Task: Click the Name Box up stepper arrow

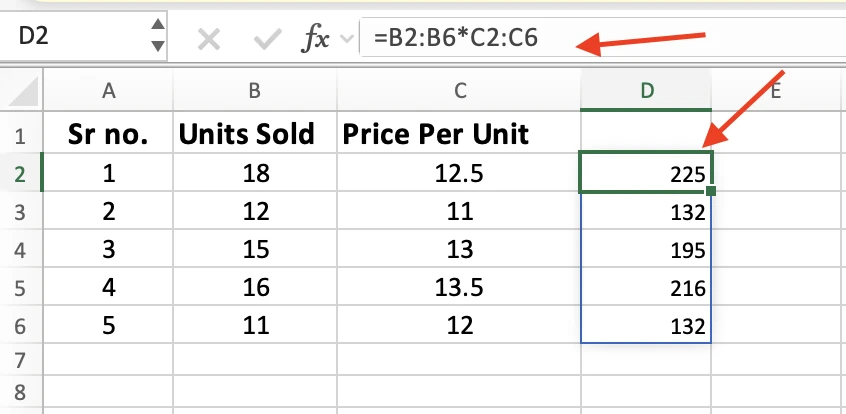Action: point(158,25)
